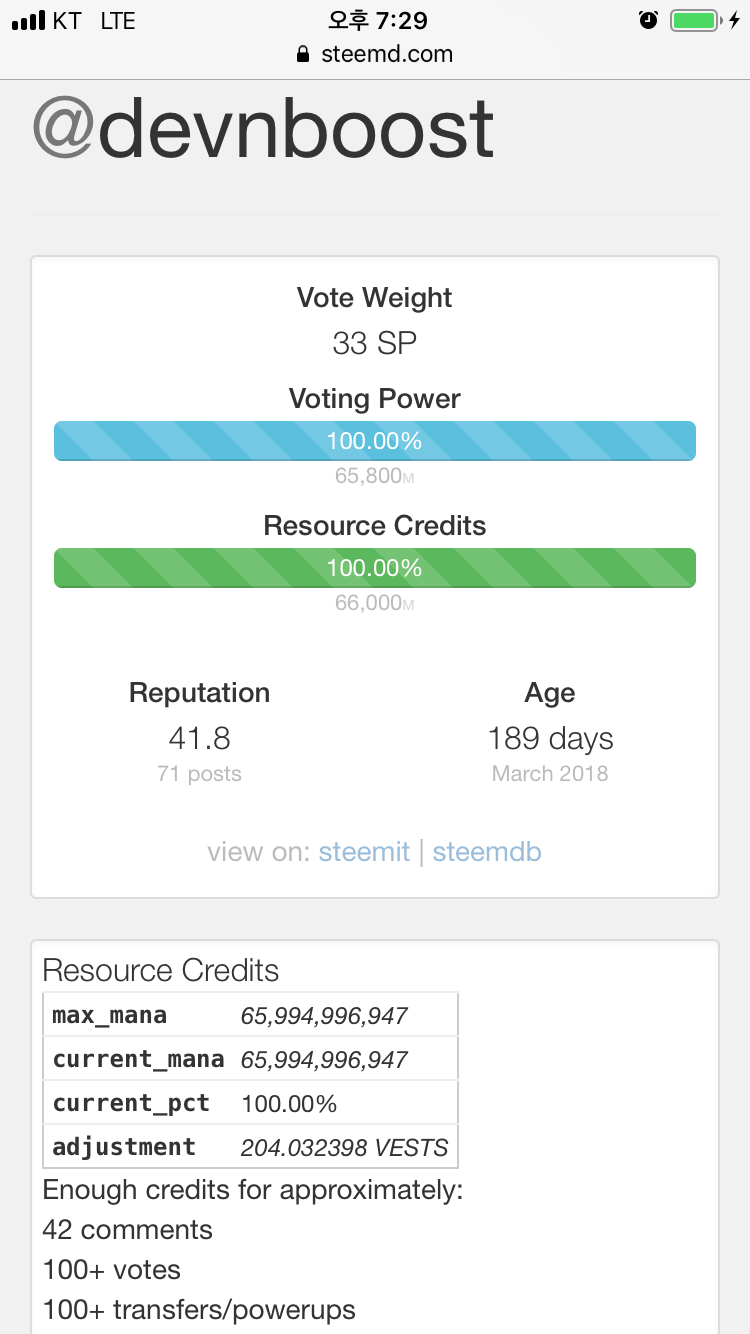Click the adjustment VESTS value
This screenshot has height=1334, width=750.
coord(344,1147)
